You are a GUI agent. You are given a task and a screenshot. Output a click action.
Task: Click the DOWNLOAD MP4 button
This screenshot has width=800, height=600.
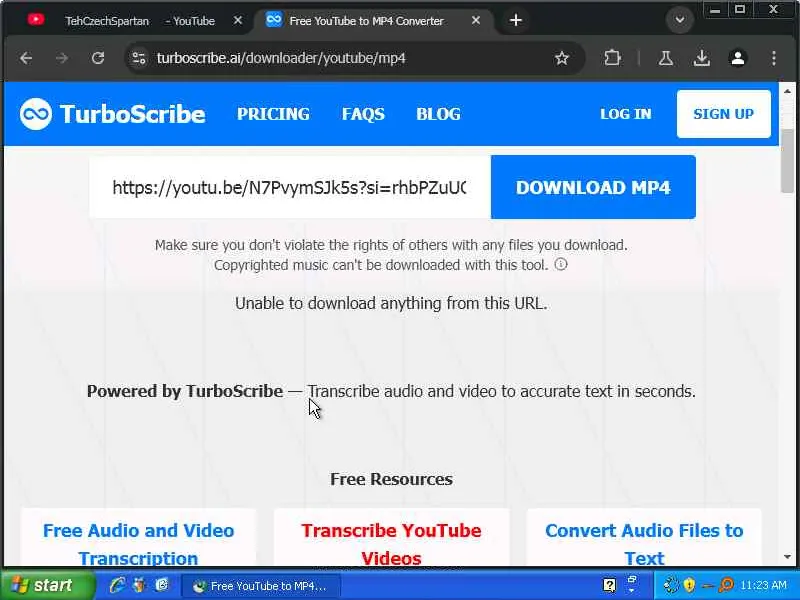(593, 187)
